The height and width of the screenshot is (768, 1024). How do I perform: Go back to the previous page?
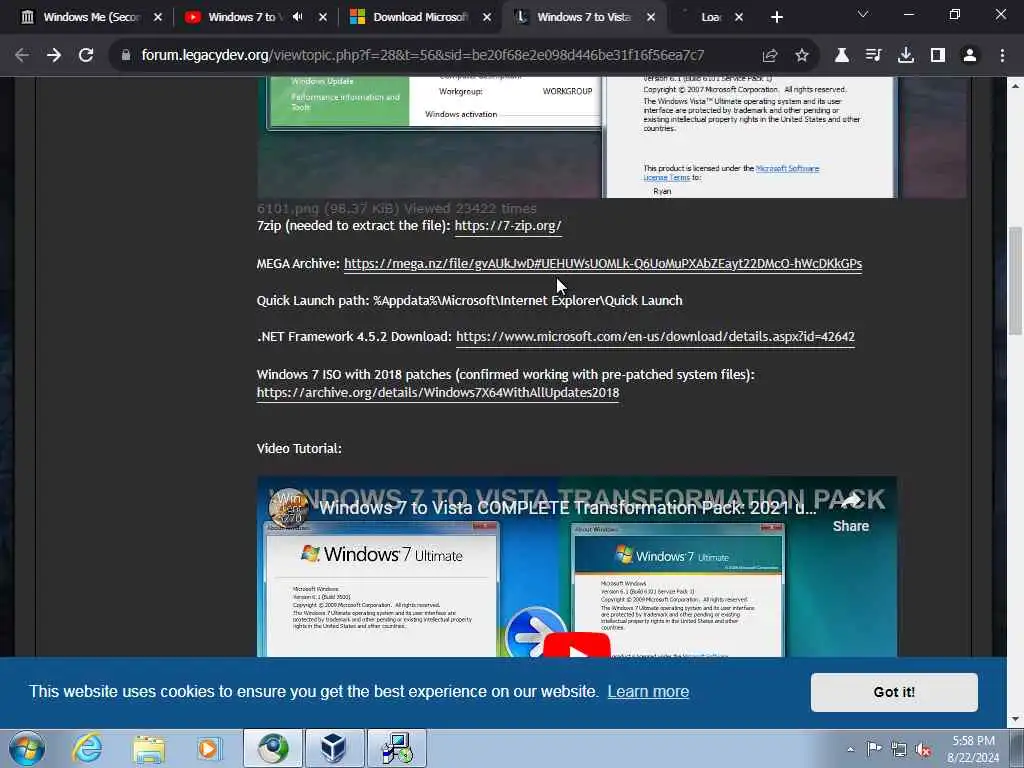click(x=22, y=56)
